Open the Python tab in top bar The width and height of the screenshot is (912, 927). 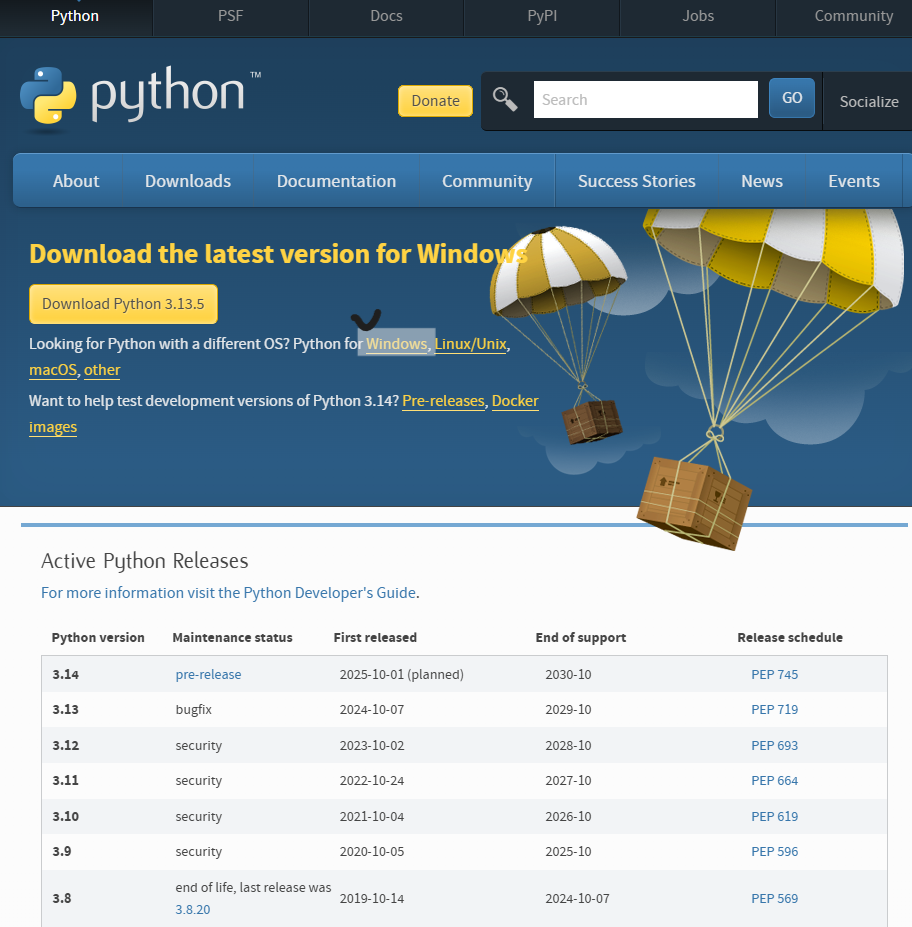[75, 16]
